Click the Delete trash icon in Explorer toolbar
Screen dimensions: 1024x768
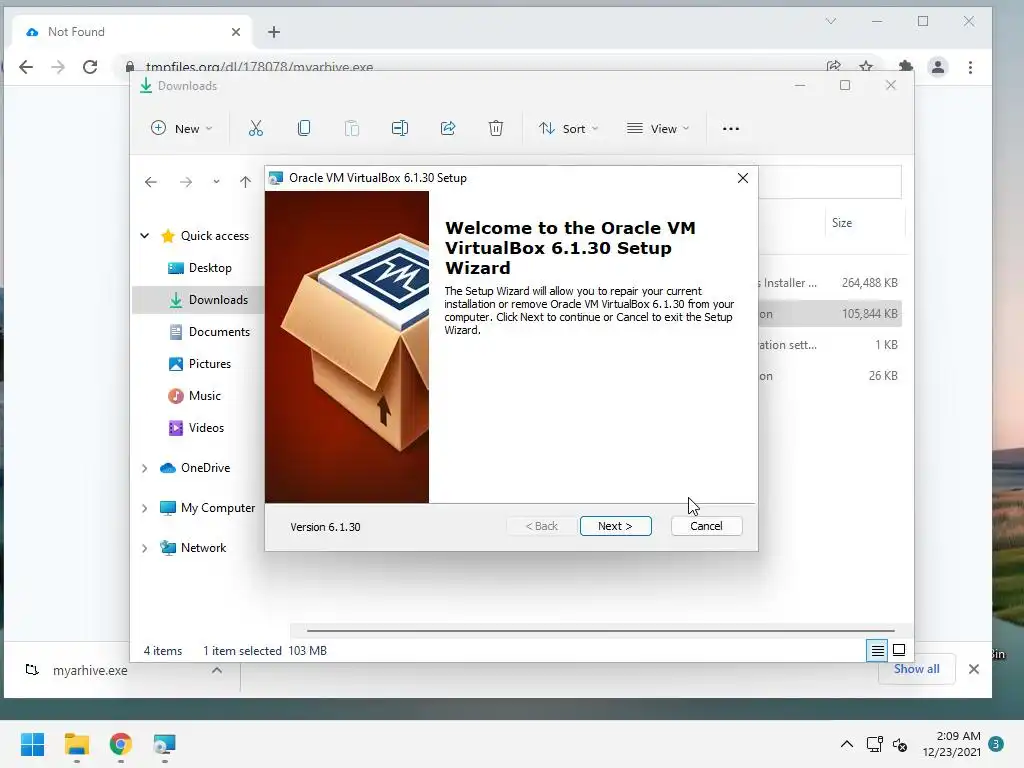[x=496, y=129]
